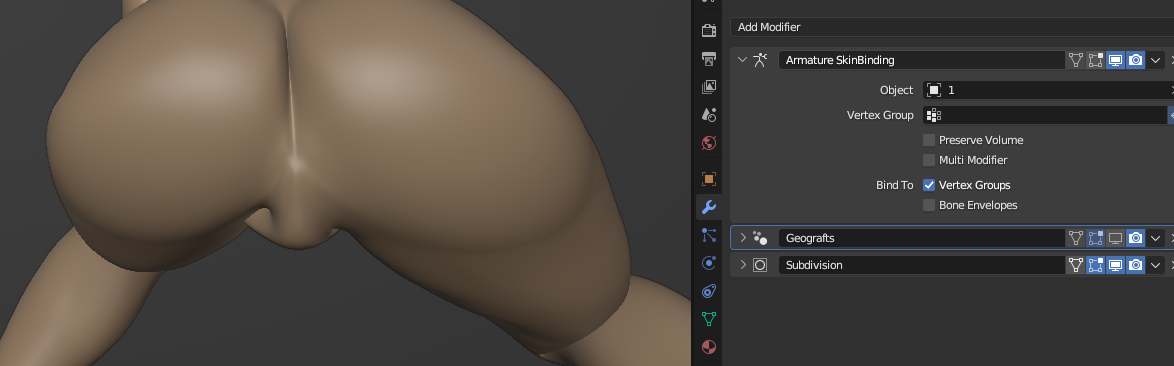Toggle viewport display for Geografts modifier
This screenshot has width=1174, height=366.
click(x=1116, y=238)
